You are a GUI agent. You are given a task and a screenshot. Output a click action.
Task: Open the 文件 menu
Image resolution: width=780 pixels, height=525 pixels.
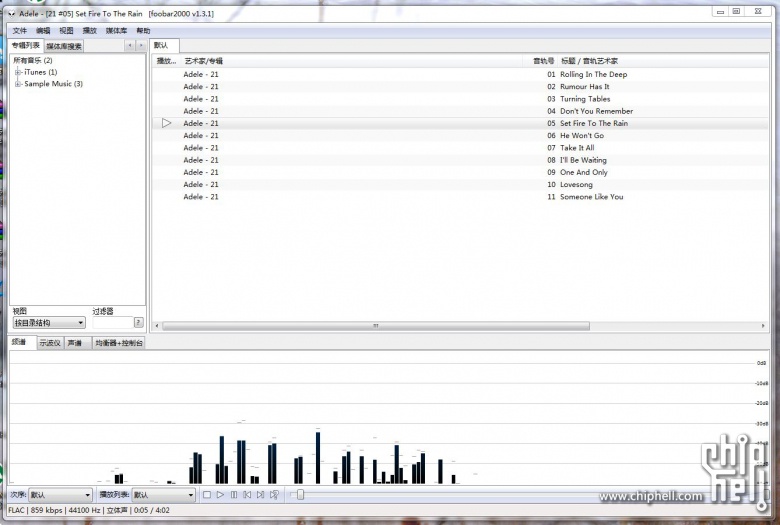19,31
